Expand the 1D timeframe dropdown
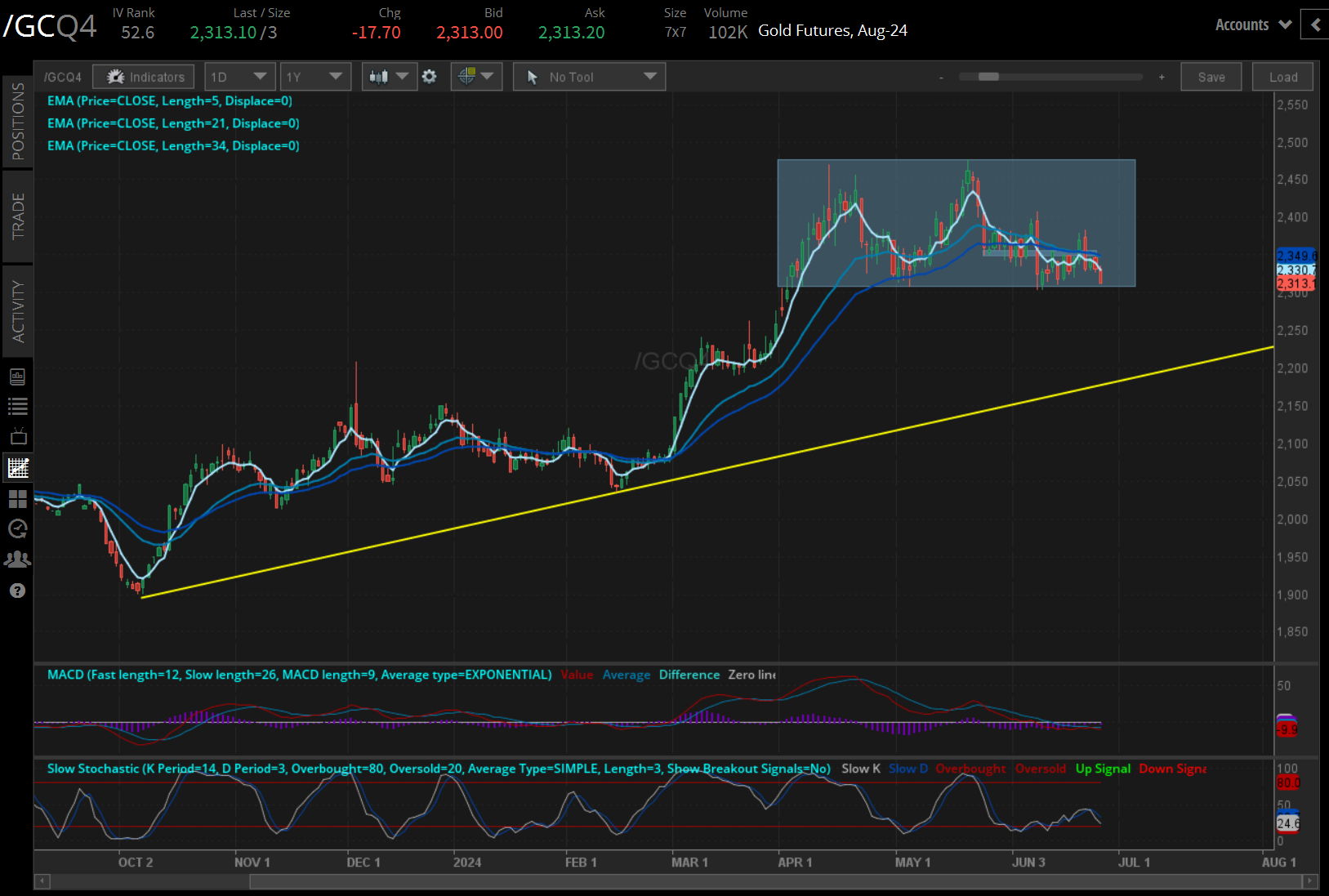Image resolution: width=1329 pixels, height=896 pixels. tap(239, 77)
